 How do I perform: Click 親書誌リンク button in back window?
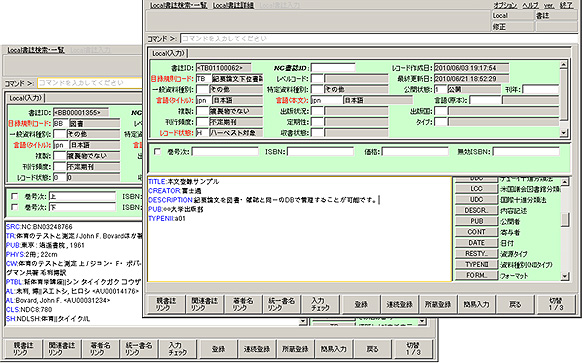point(23,349)
